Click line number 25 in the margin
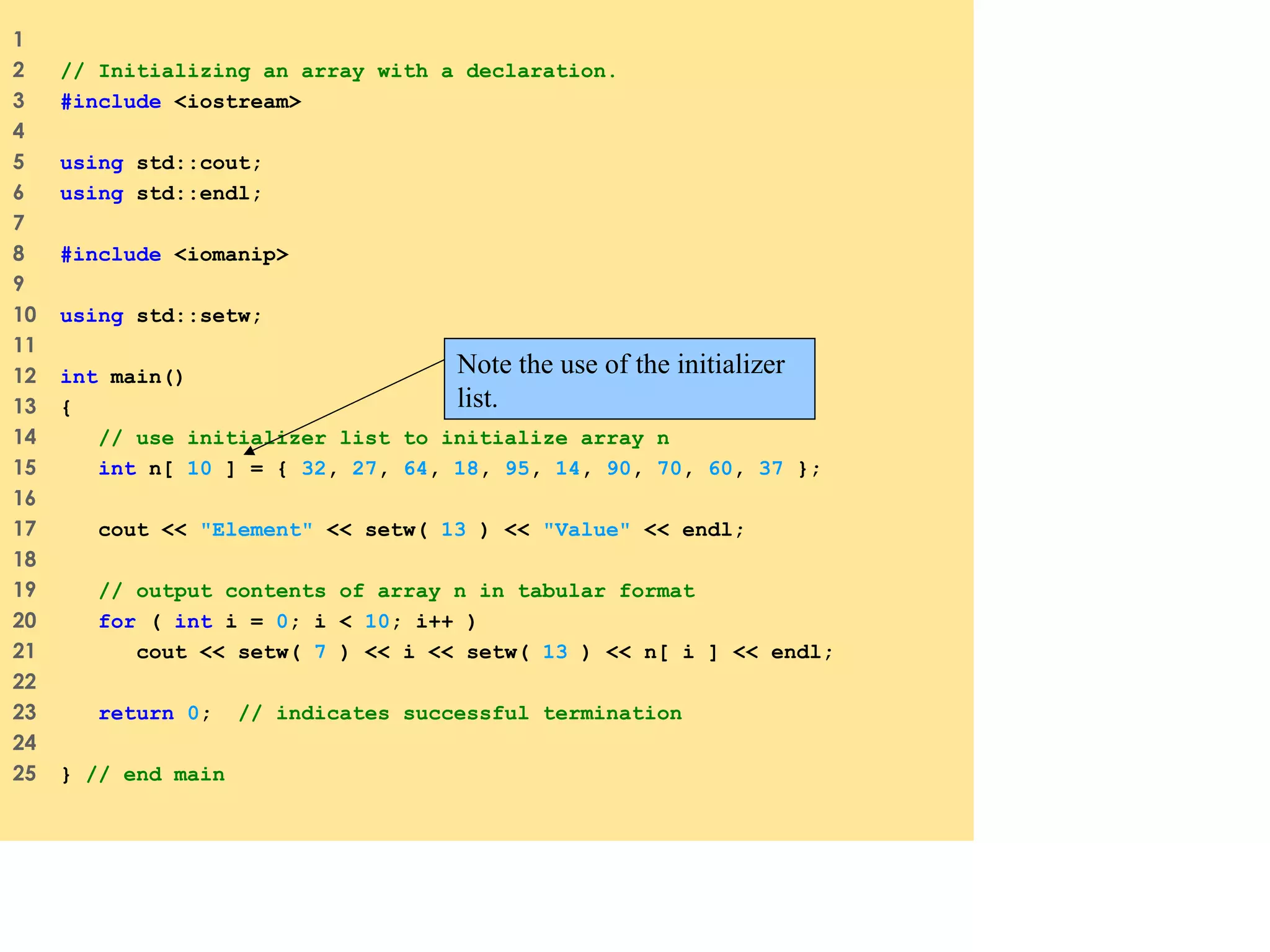 tap(25, 773)
